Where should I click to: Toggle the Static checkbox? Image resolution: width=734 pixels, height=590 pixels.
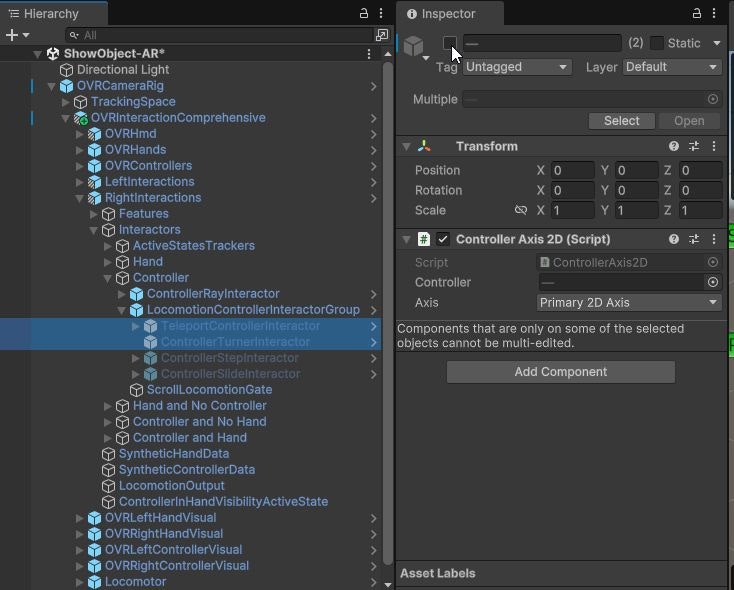coord(657,43)
